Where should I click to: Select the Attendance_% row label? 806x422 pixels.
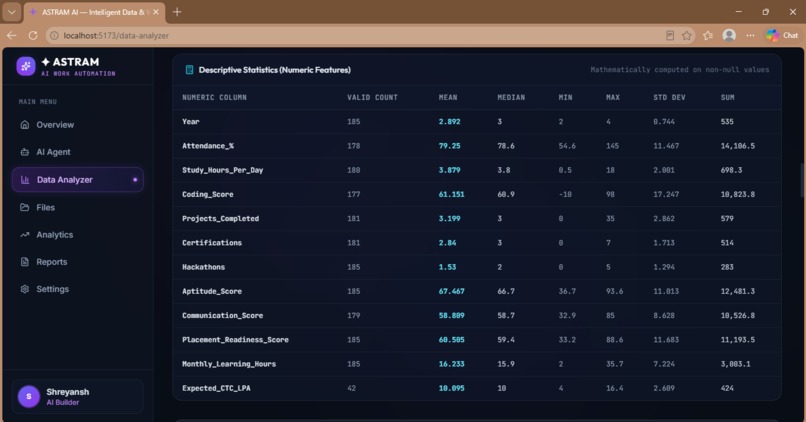point(208,146)
